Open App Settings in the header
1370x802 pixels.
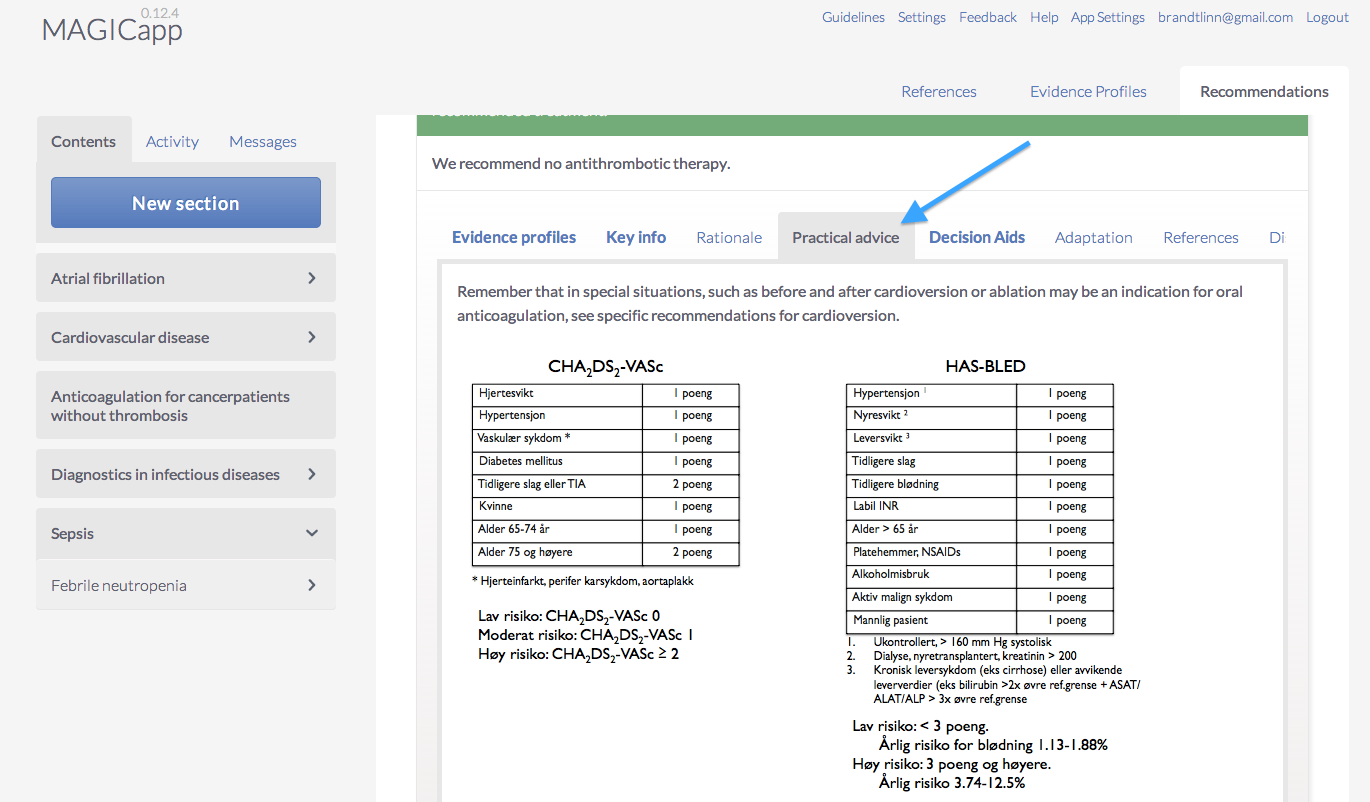(x=1108, y=17)
